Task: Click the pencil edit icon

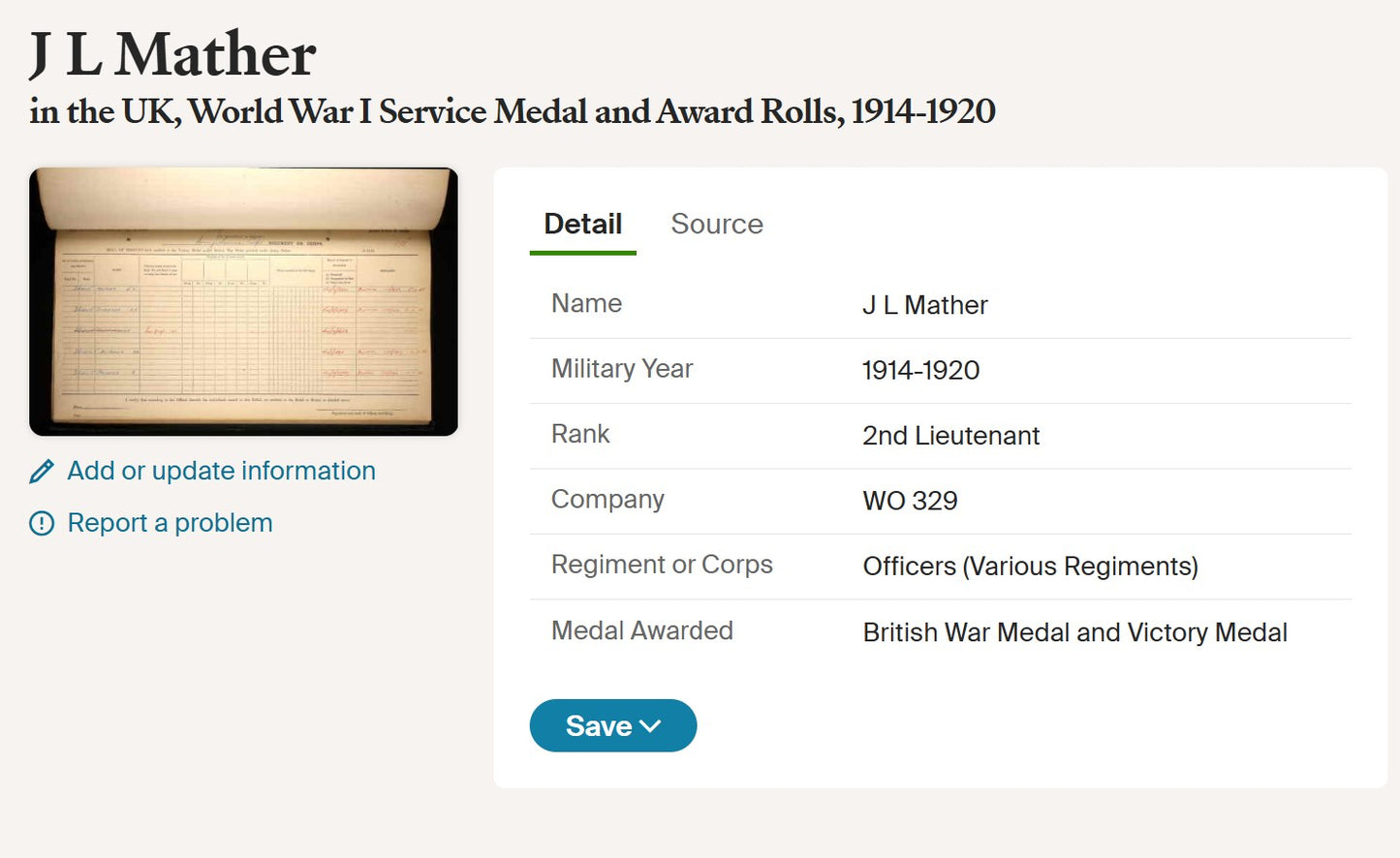Action: coord(40,471)
